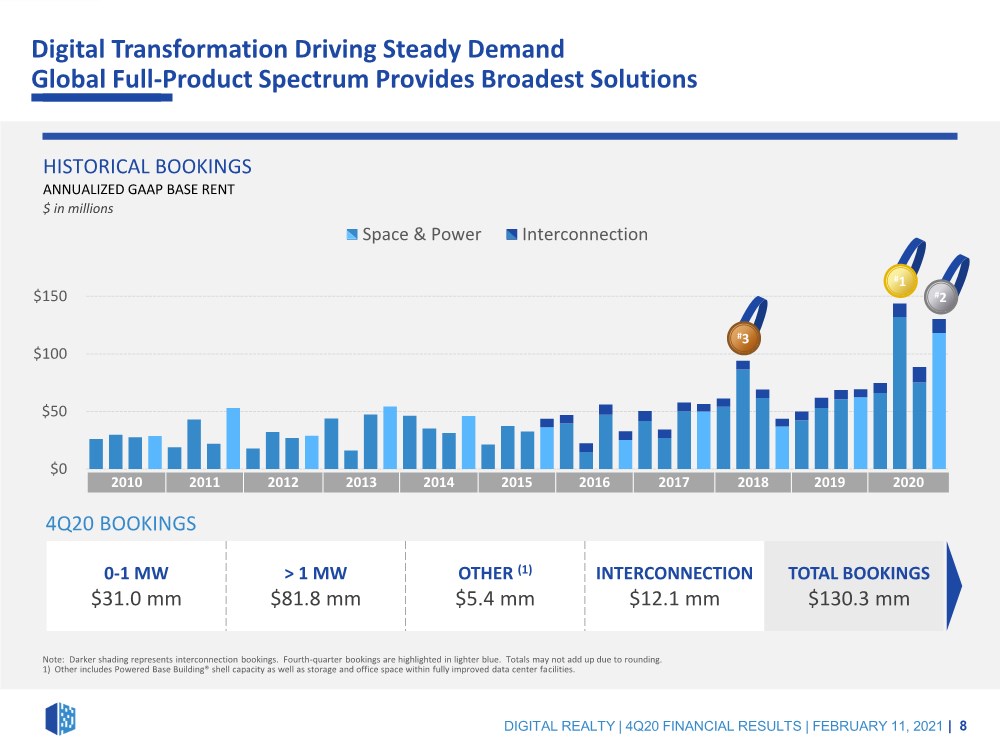Screen dimensions: 1000x750
Task: Click the > 1 MW heading
Action: pyautogui.click(x=315, y=573)
